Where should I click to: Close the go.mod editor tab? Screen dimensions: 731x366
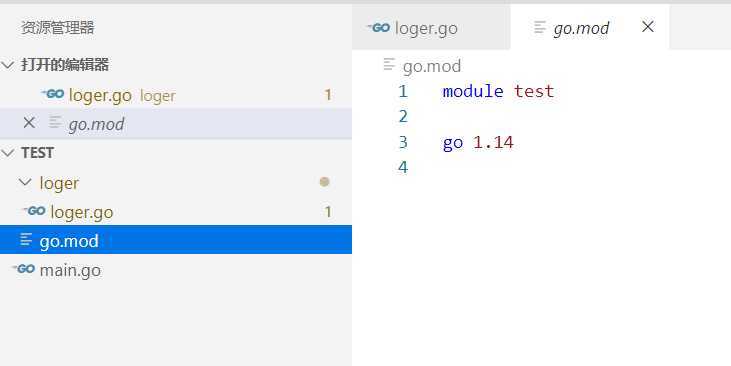pos(648,27)
